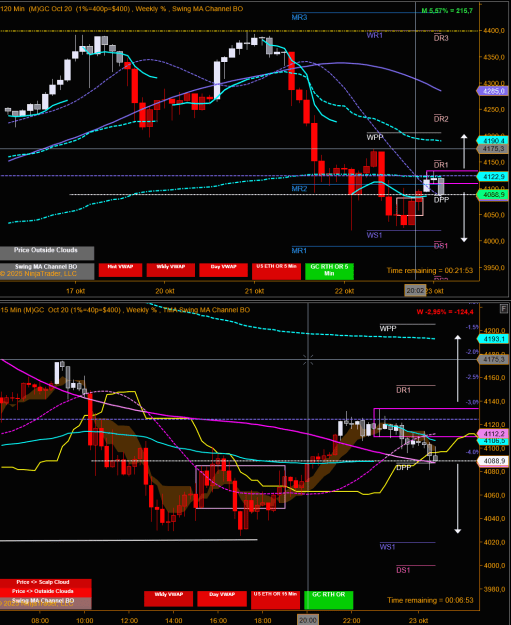511x625 pixels.
Task: Click the DR1 label on the 120 Min chart
Action: [x=441, y=165]
